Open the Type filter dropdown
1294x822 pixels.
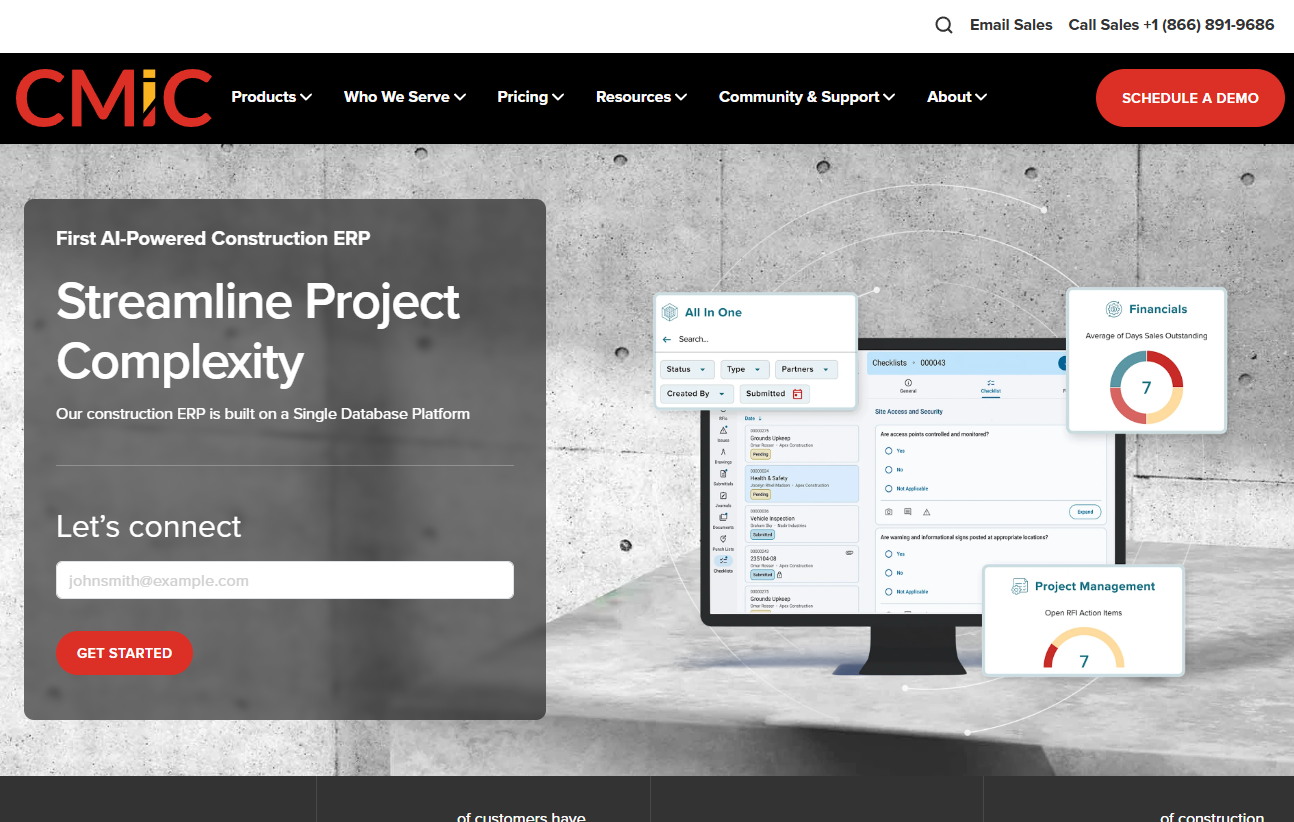click(745, 370)
